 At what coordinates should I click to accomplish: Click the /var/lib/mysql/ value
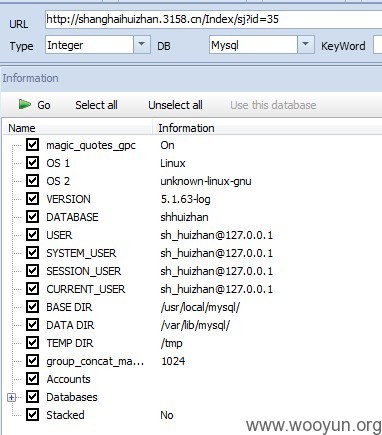(x=195, y=325)
